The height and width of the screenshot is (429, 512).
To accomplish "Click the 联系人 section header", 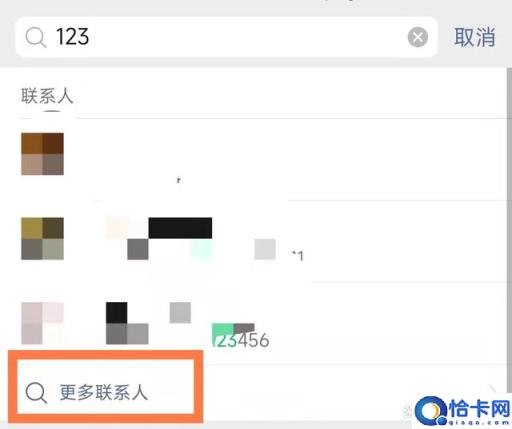I will [47, 96].
